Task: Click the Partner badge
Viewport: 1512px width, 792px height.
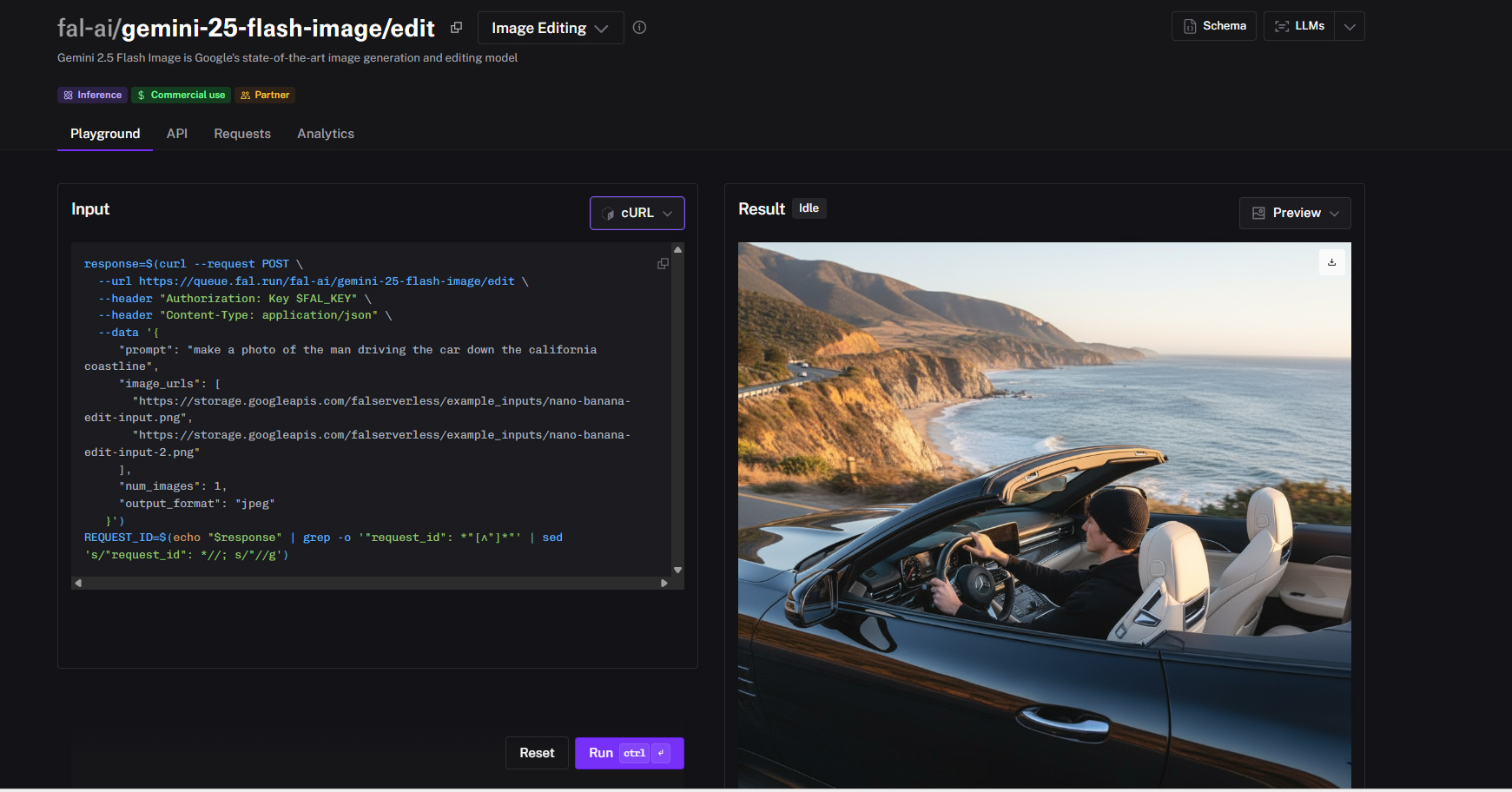Action: pyautogui.click(x=265, y=95)
